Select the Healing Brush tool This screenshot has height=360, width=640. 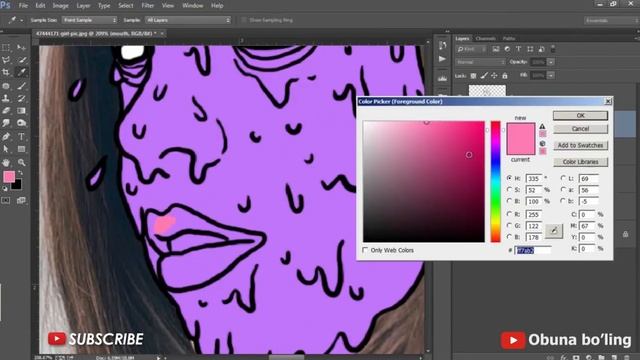(x=6, y=86)
